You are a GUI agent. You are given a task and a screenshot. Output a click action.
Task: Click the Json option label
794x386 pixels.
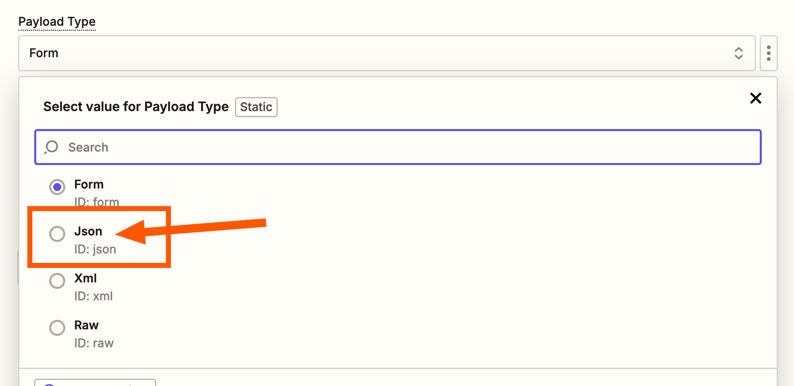click(x=88, y=231)
